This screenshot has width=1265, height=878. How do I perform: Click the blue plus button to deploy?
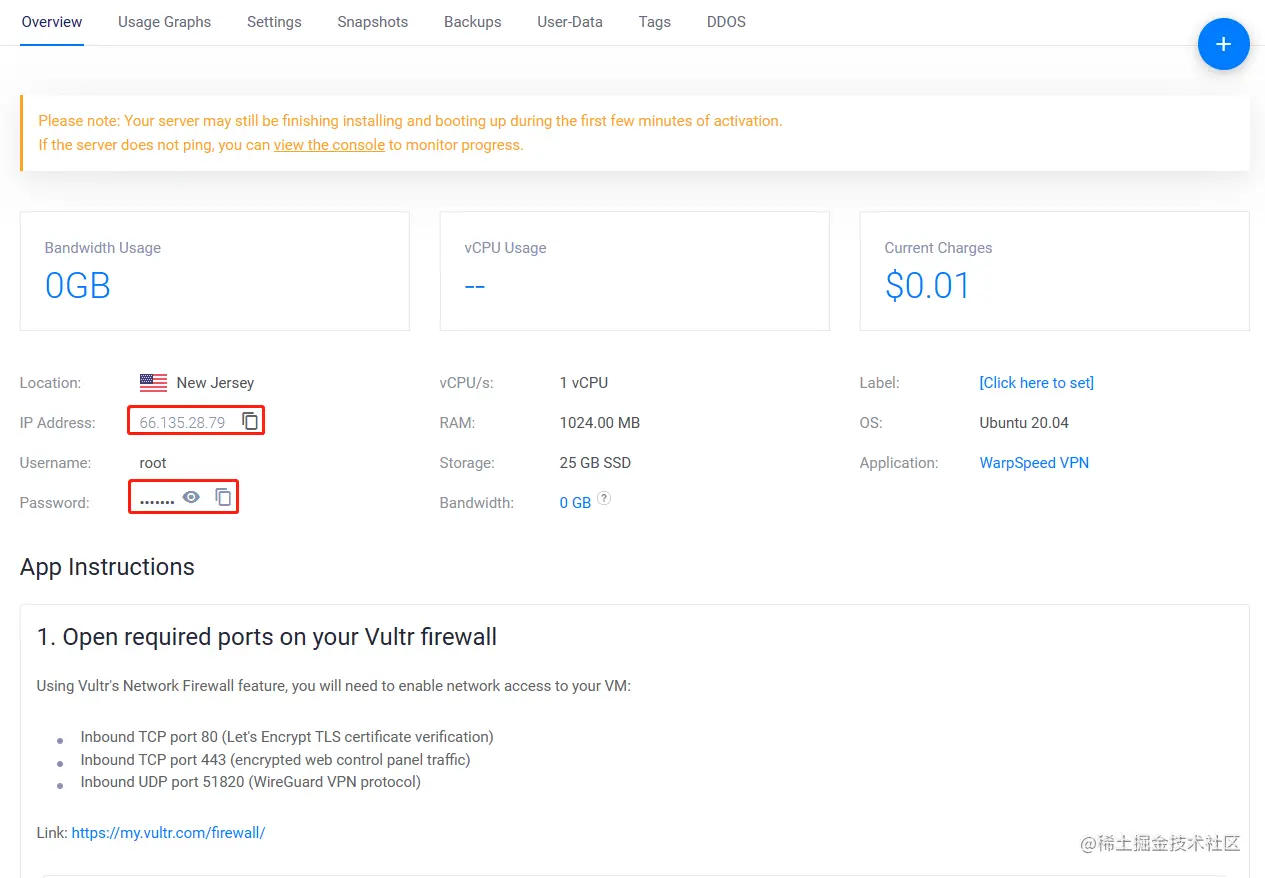1223,44
